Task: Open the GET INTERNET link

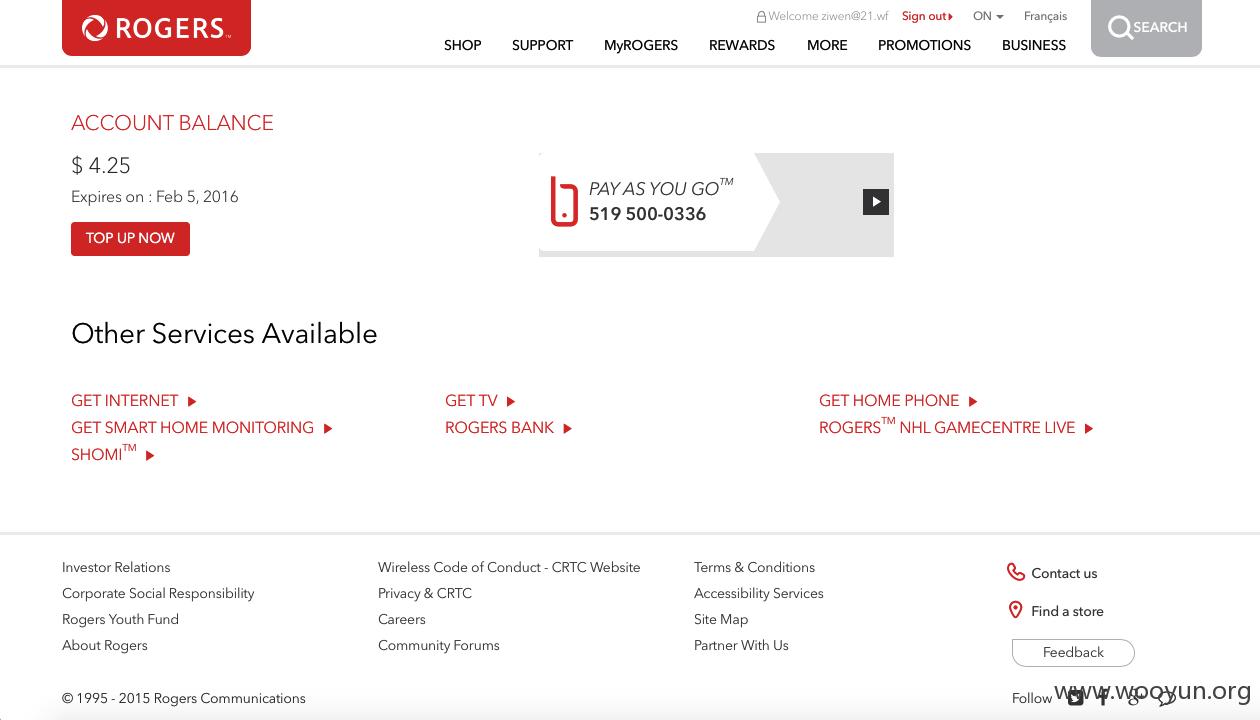Action: [125, 401]
